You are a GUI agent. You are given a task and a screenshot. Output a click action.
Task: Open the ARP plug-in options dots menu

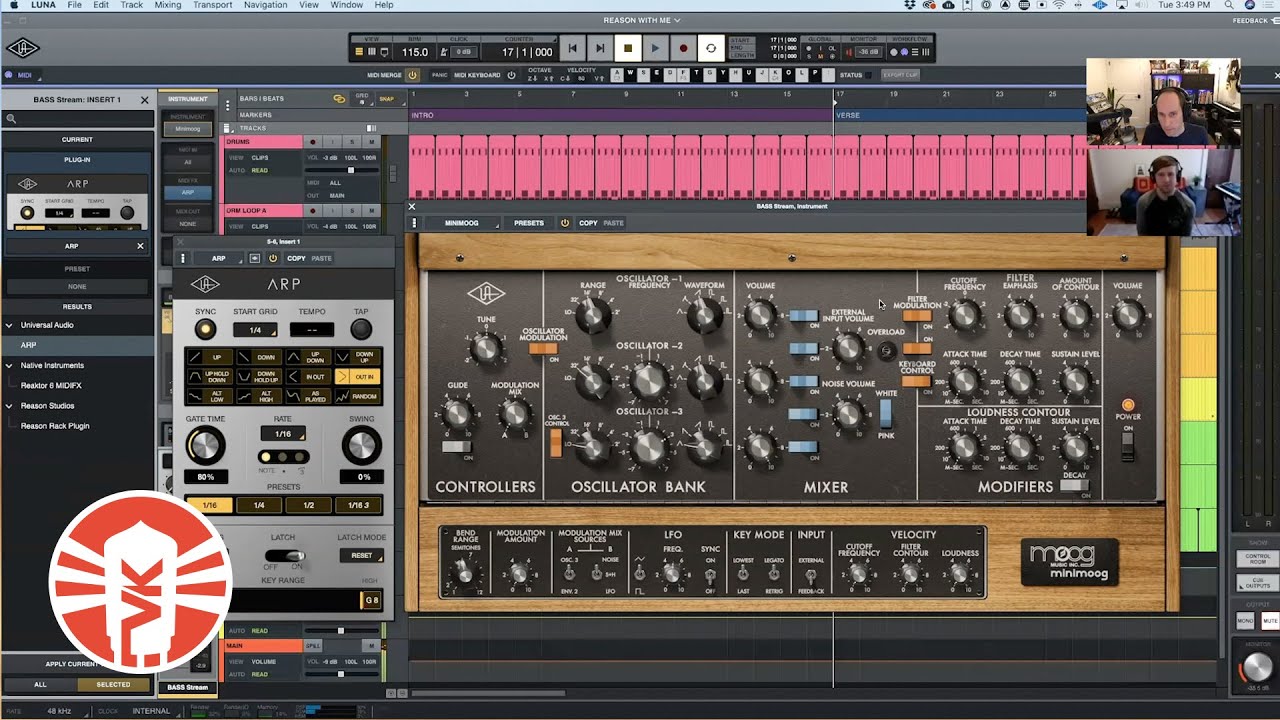[x=183, y=258]
